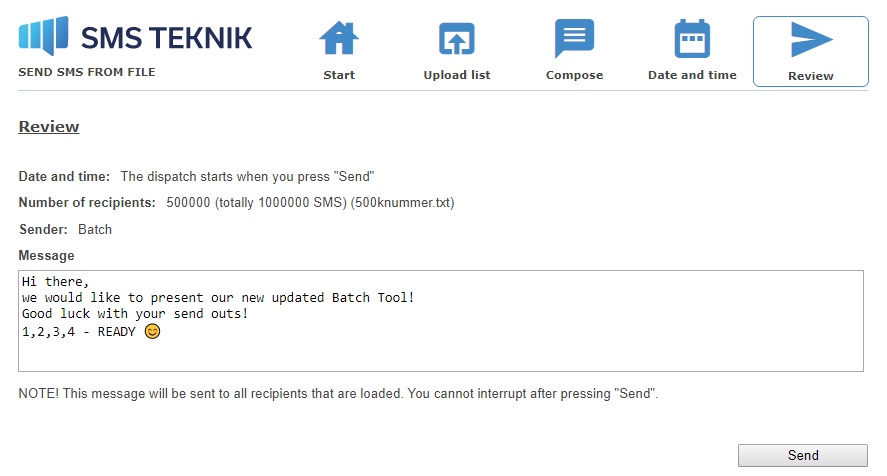The height and width of the screenshot is (476, 887).
Task: Select the Date and time label
Action: point(692,75)
